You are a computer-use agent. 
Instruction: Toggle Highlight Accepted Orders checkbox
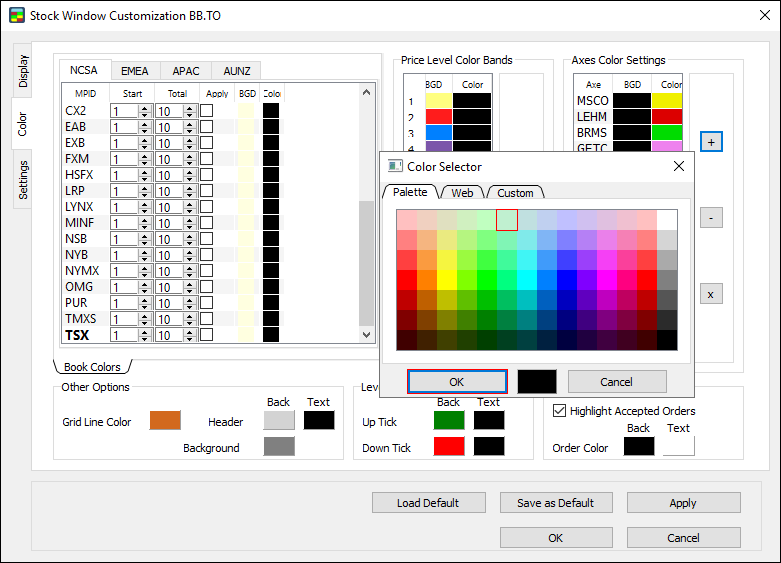pos(560,410)
